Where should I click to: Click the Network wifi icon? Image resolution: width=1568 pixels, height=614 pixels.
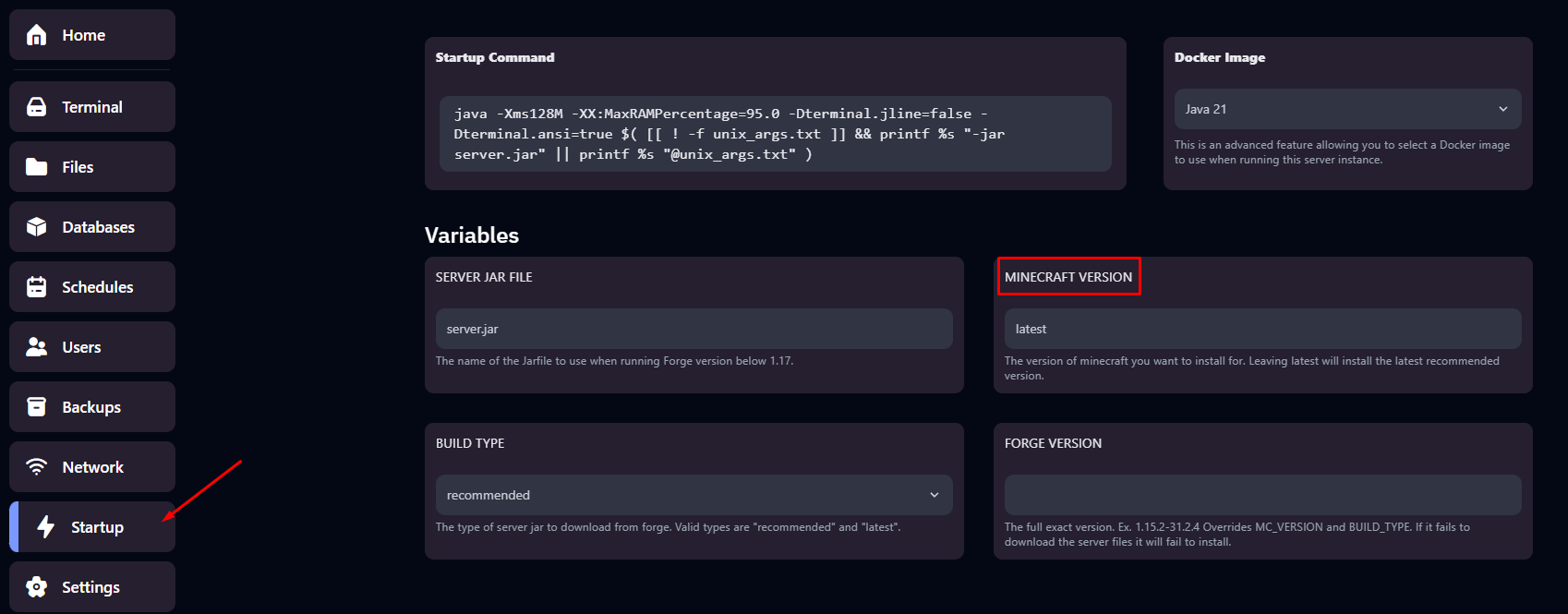[36, 467]
